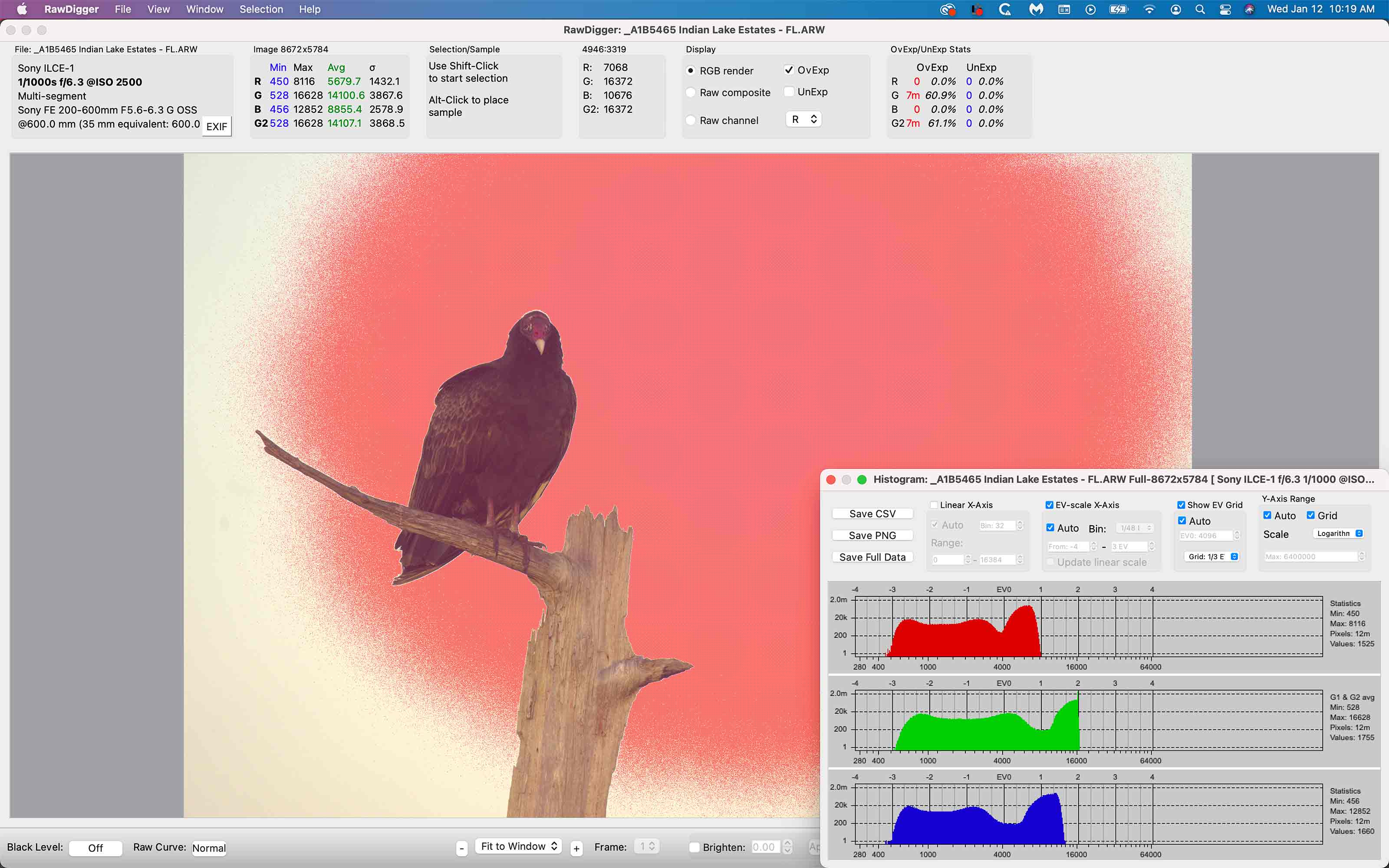Toggle the Black Level Off button
The width and height of the screenshot is (1389, 868).
tap(95, 848)
